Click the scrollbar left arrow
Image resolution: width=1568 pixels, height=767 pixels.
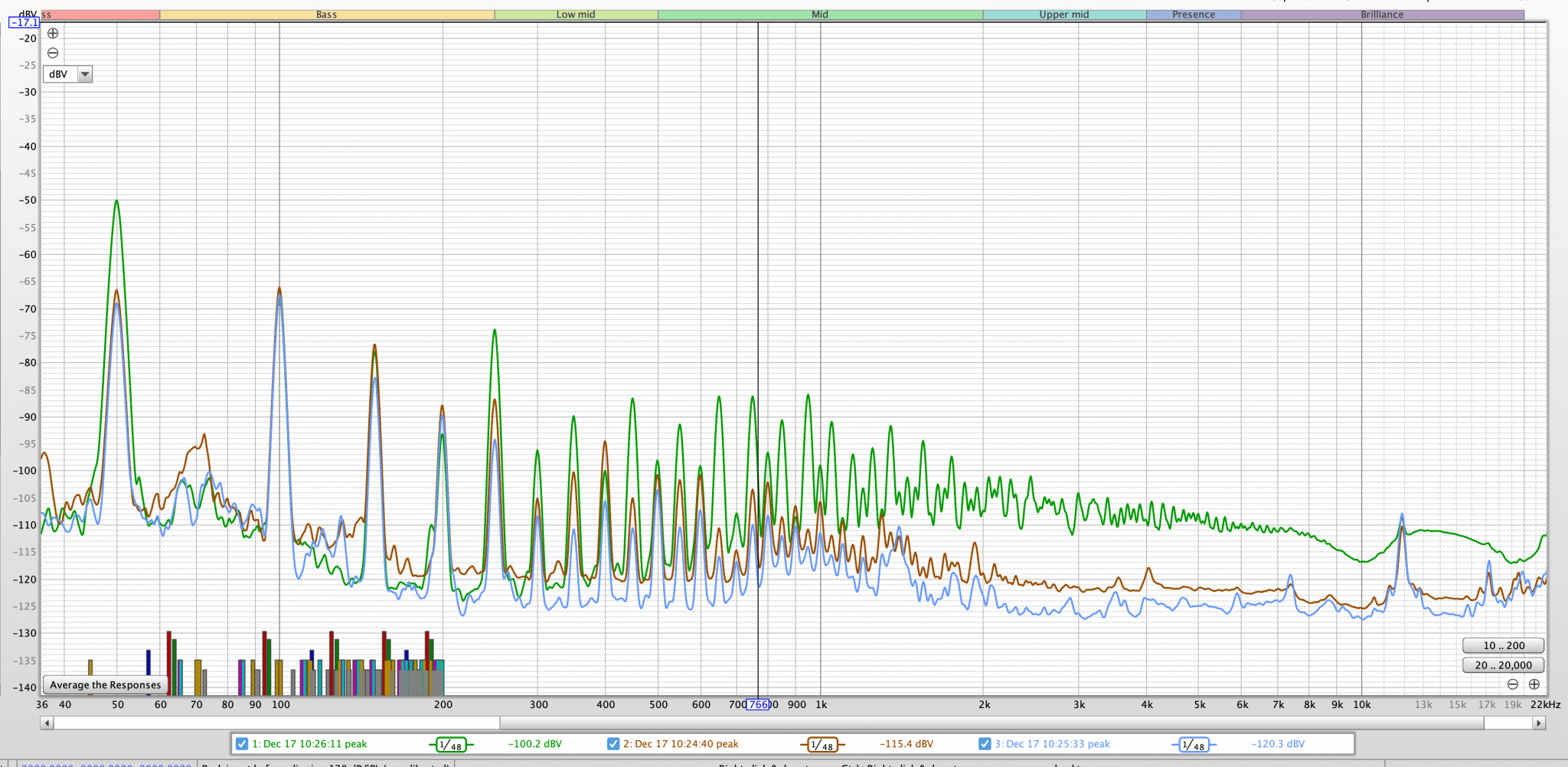(x=47, y=723)
